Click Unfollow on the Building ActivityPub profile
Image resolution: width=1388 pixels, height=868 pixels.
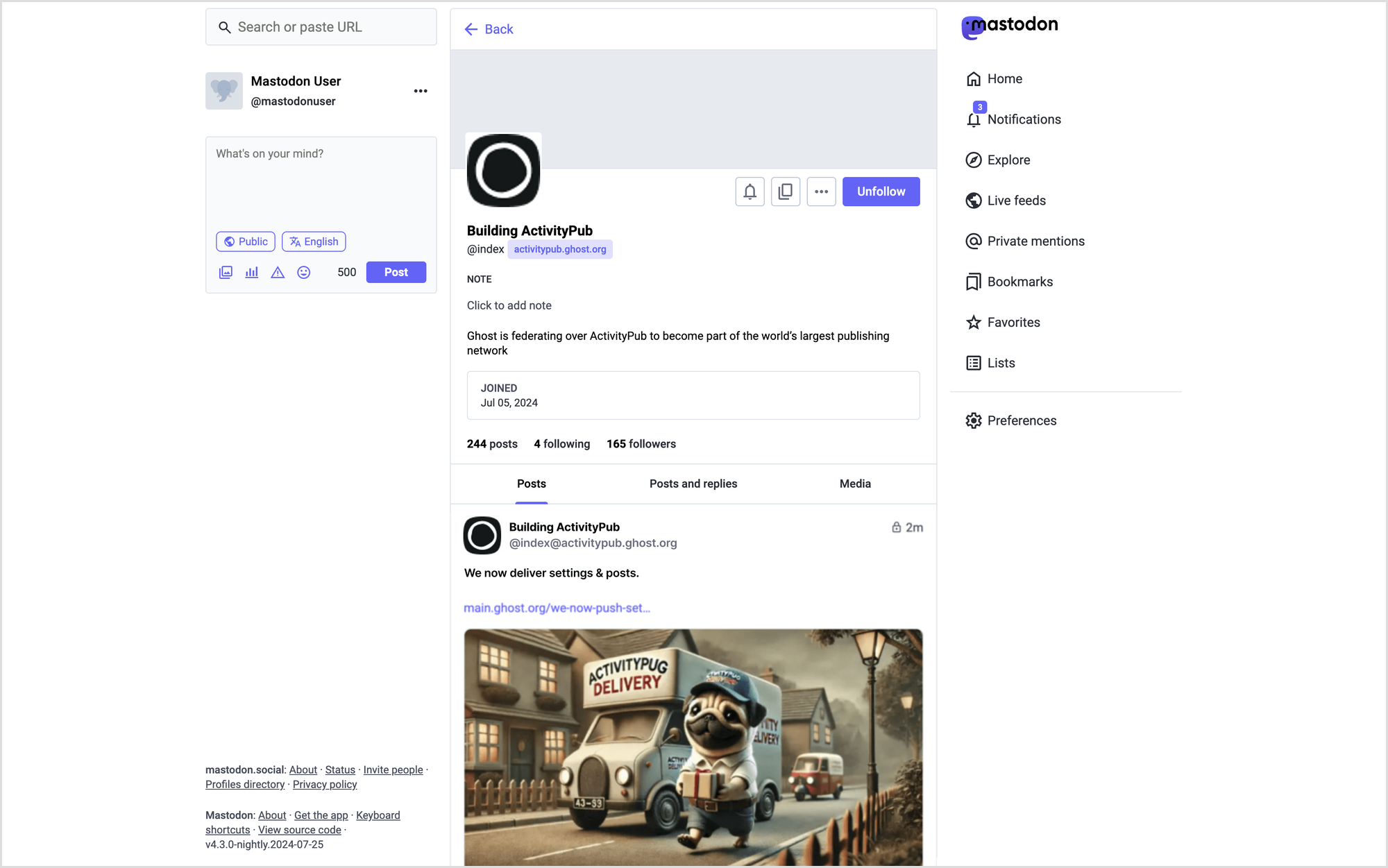point(881,192)
